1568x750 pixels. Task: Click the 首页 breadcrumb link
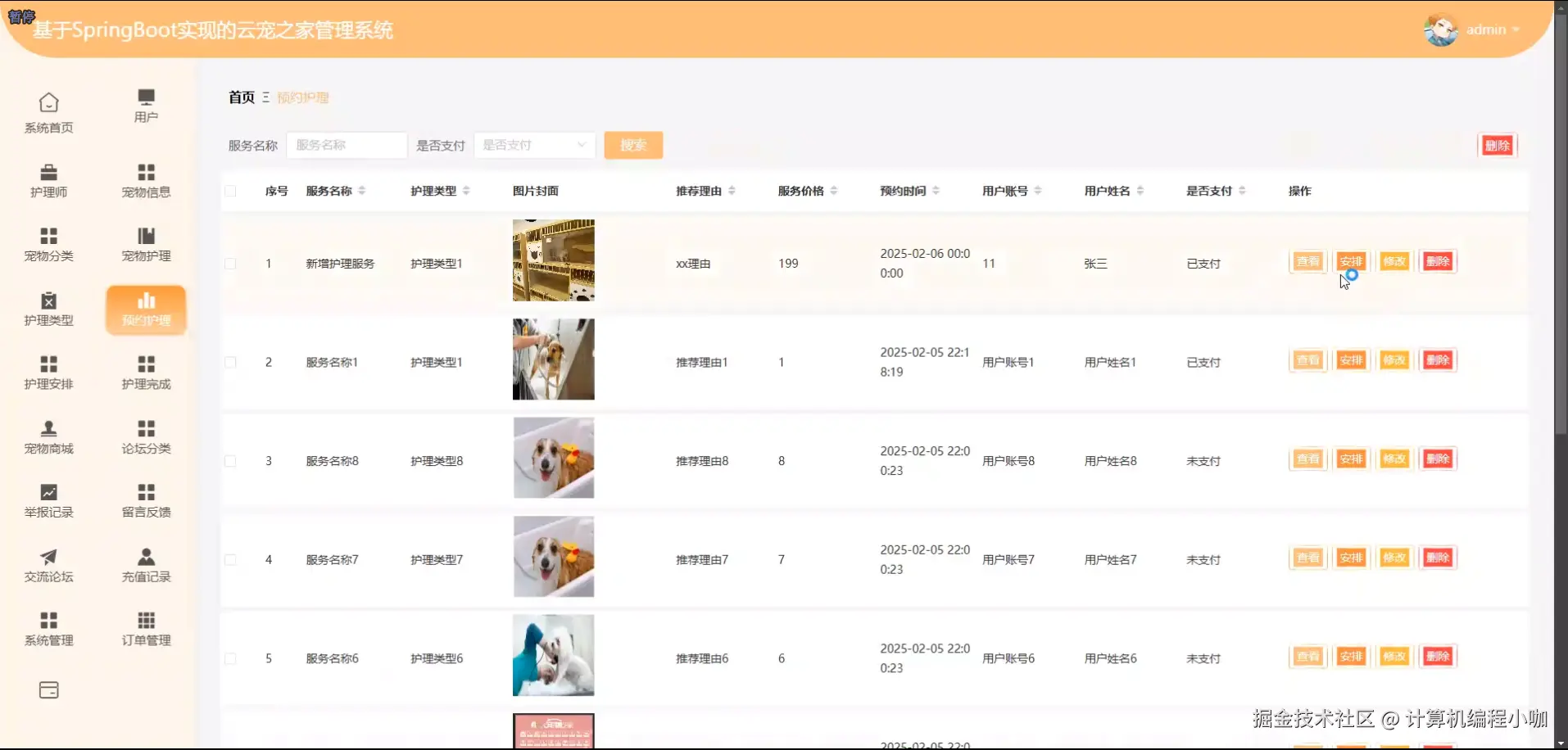(x=242, y=97)
